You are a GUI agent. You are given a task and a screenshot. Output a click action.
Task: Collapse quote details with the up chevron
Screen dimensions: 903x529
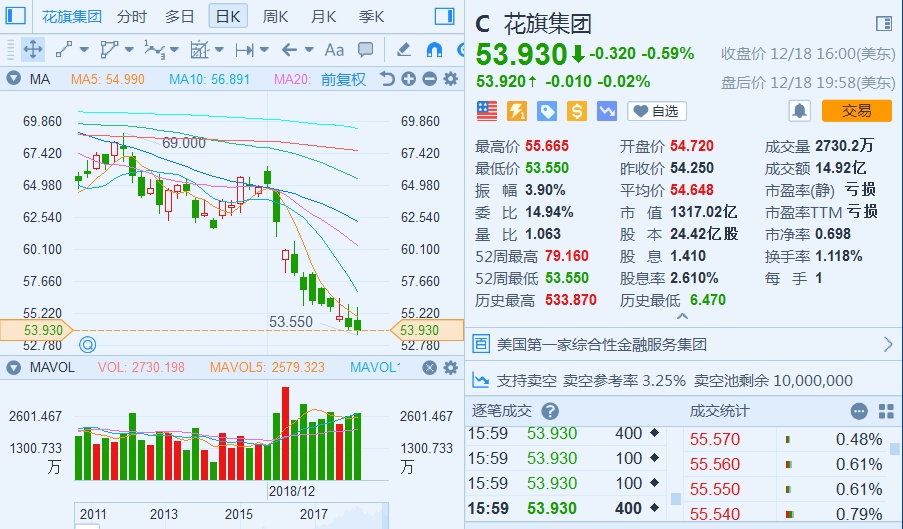pyautogui.click(x=682, y=316)
